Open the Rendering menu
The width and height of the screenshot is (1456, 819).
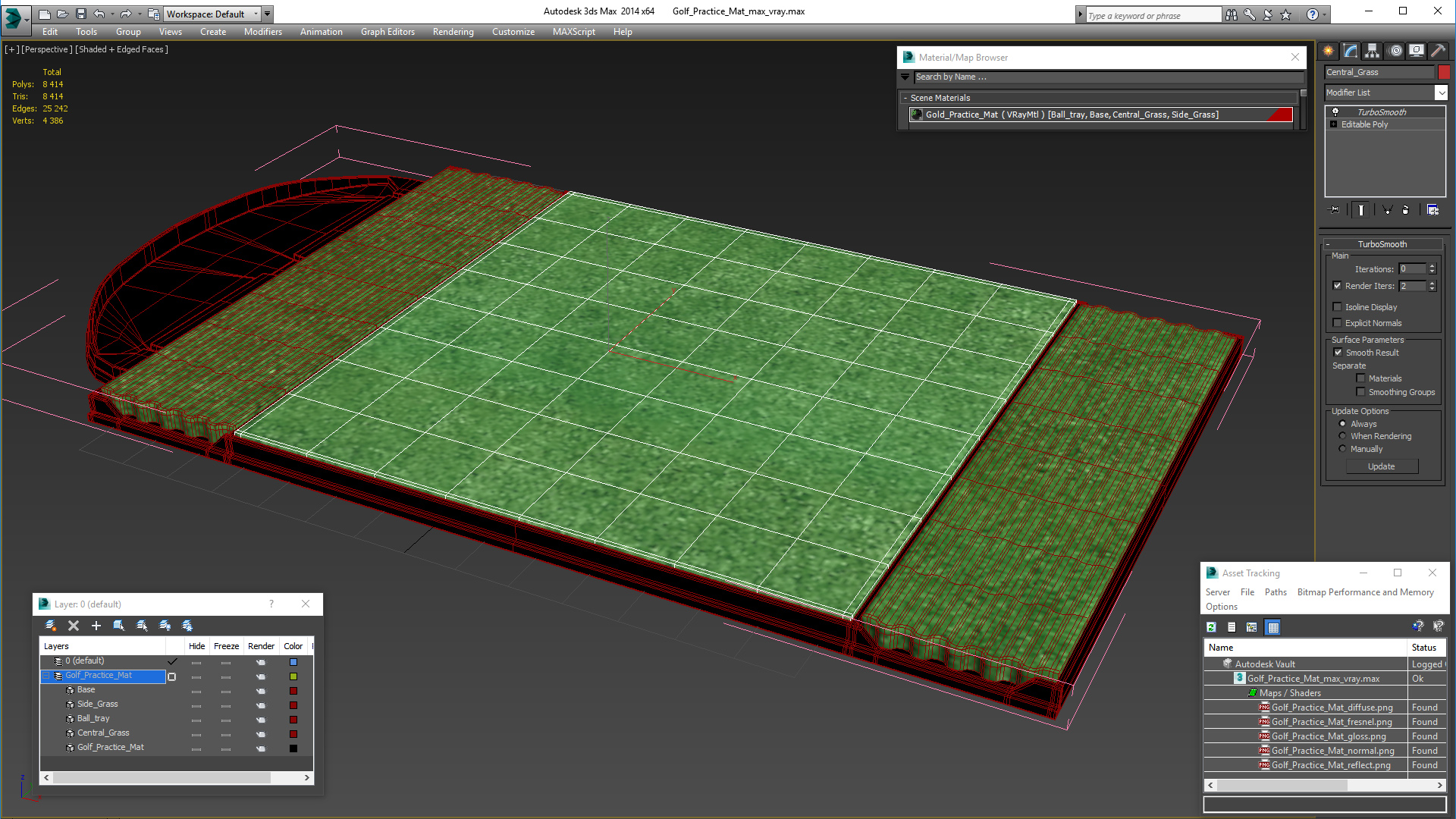[x=453, y=32]
